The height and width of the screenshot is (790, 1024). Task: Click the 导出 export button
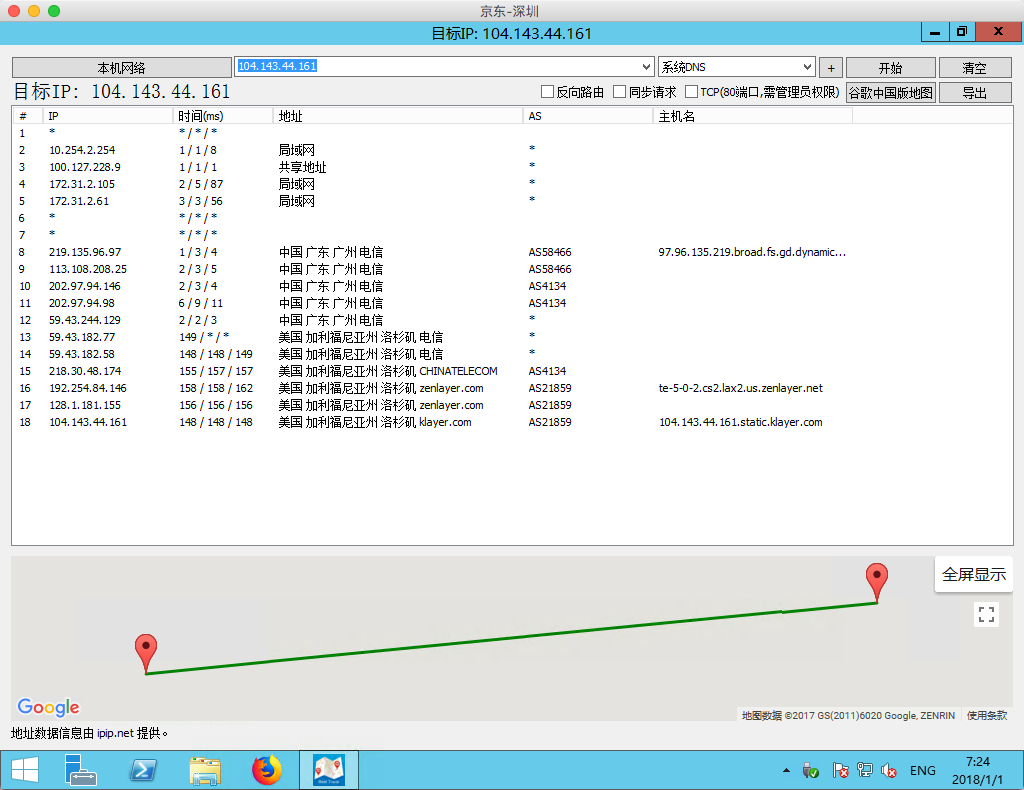pos(974,93)
